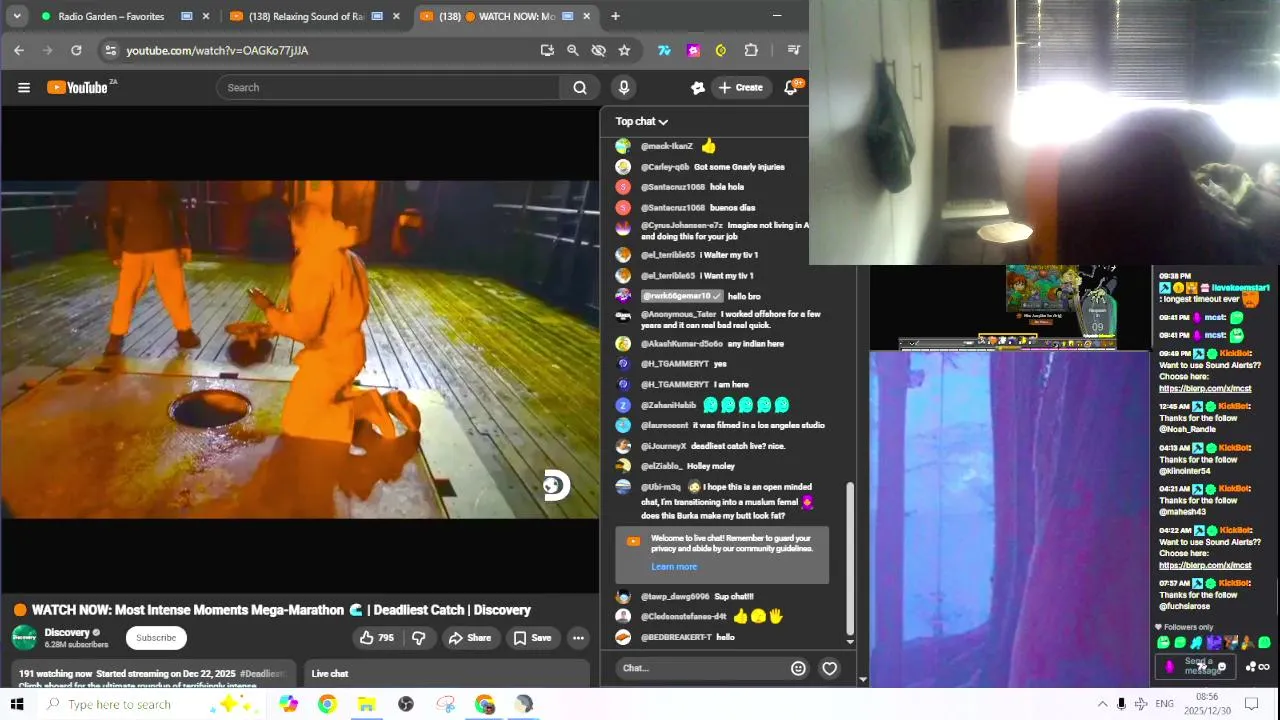1280x720 pixels.
Task: Switch to the Radio Garden – Favorites tab
Action: coord(111,16)
